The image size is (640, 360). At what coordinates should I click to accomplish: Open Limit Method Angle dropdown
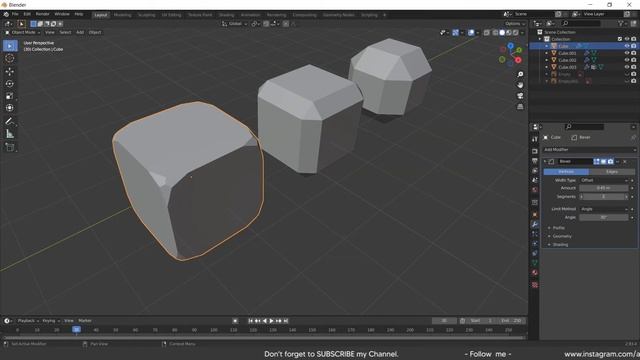(x=604, y=209)
